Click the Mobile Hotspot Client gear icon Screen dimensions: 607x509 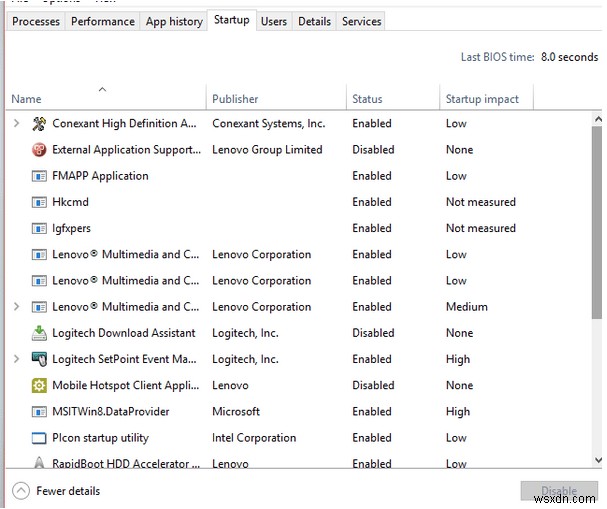pyautogui.click(x=40, y=385)
